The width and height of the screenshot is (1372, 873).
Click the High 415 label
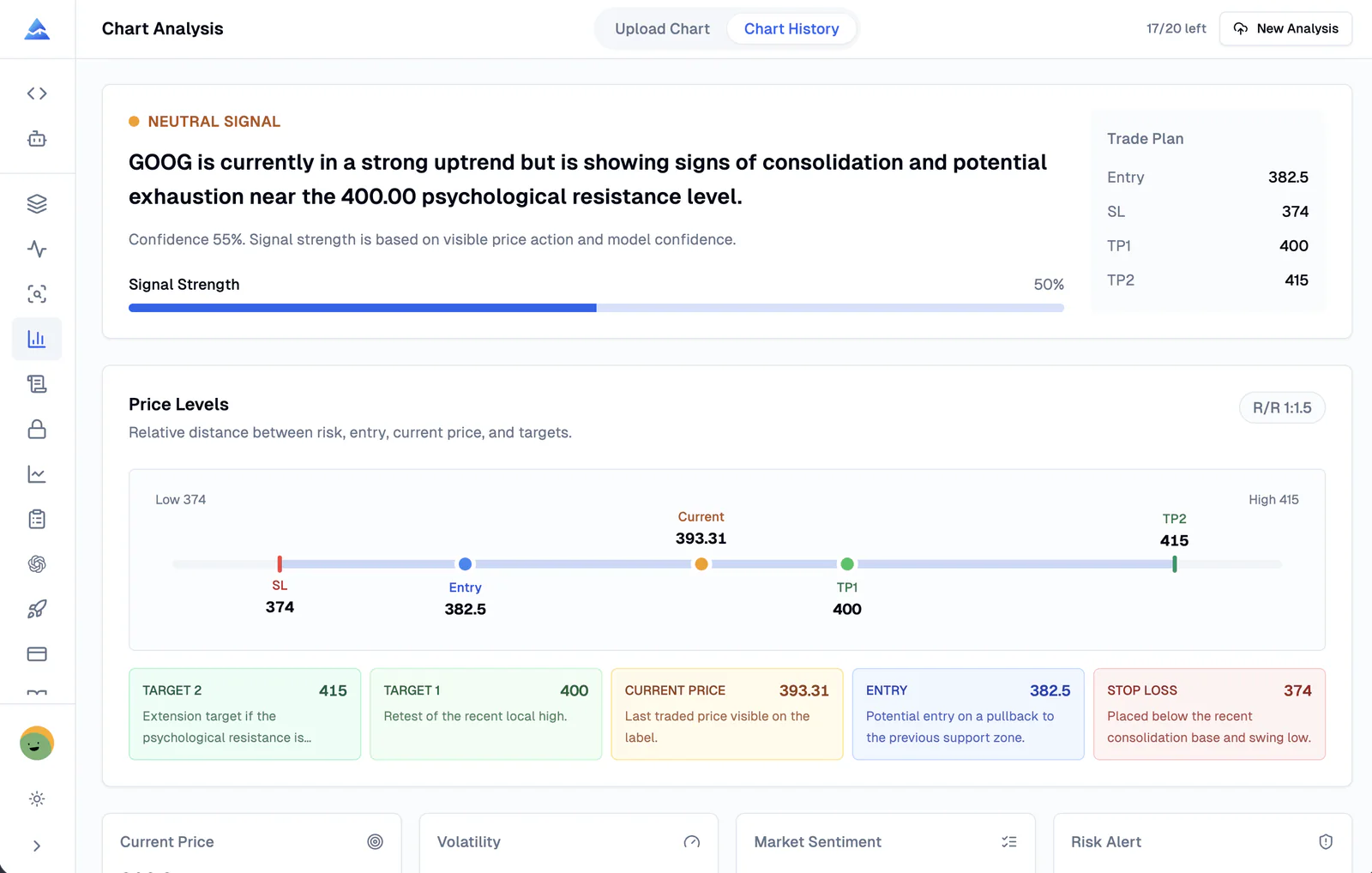1273,499
